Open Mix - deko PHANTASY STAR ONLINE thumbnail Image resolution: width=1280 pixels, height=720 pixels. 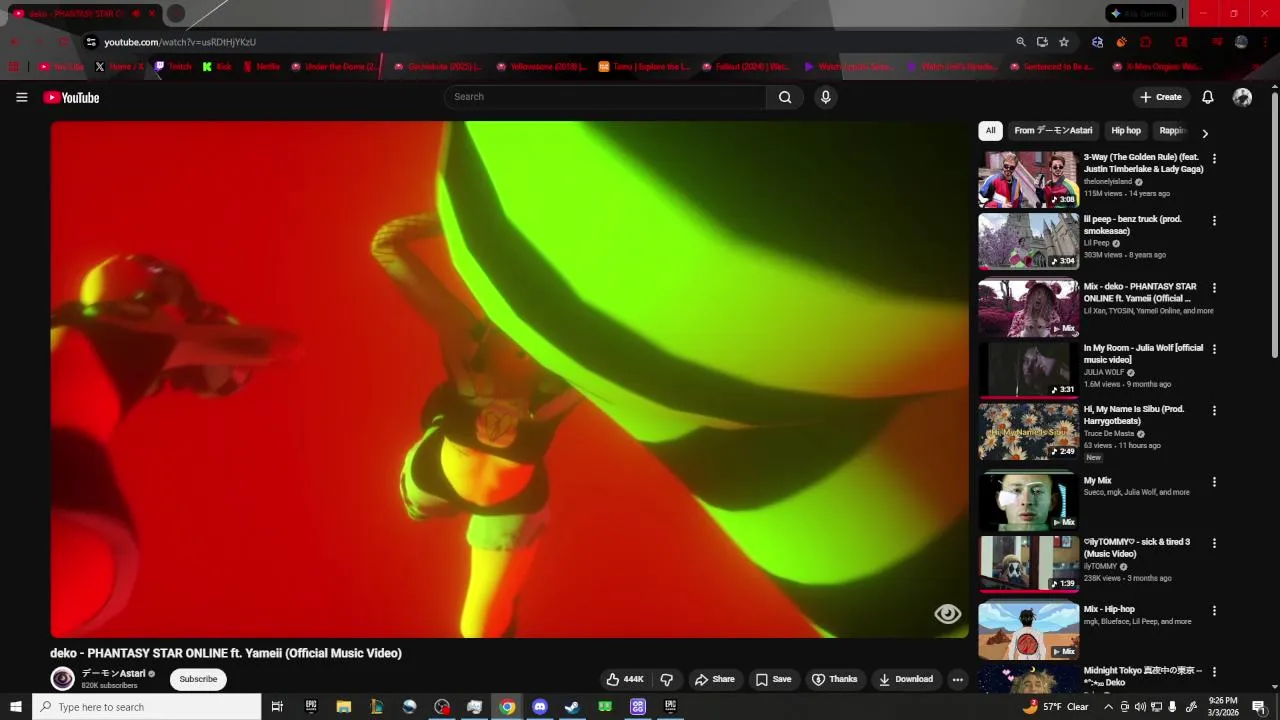(x=1028, y=308)
